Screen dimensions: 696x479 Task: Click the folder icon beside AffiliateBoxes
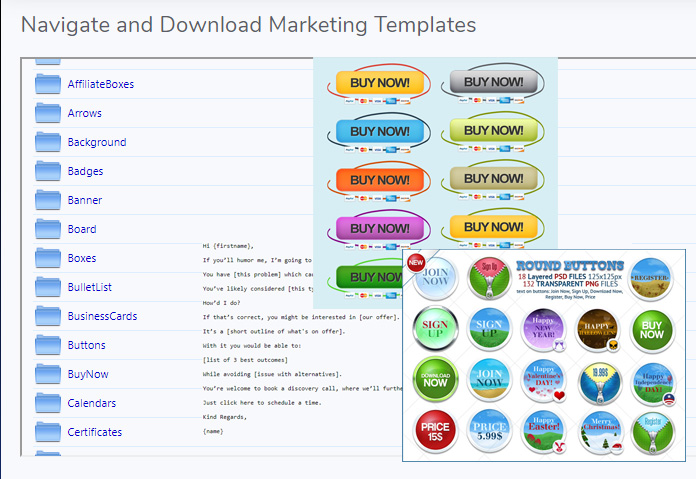[x=48, y=84]
